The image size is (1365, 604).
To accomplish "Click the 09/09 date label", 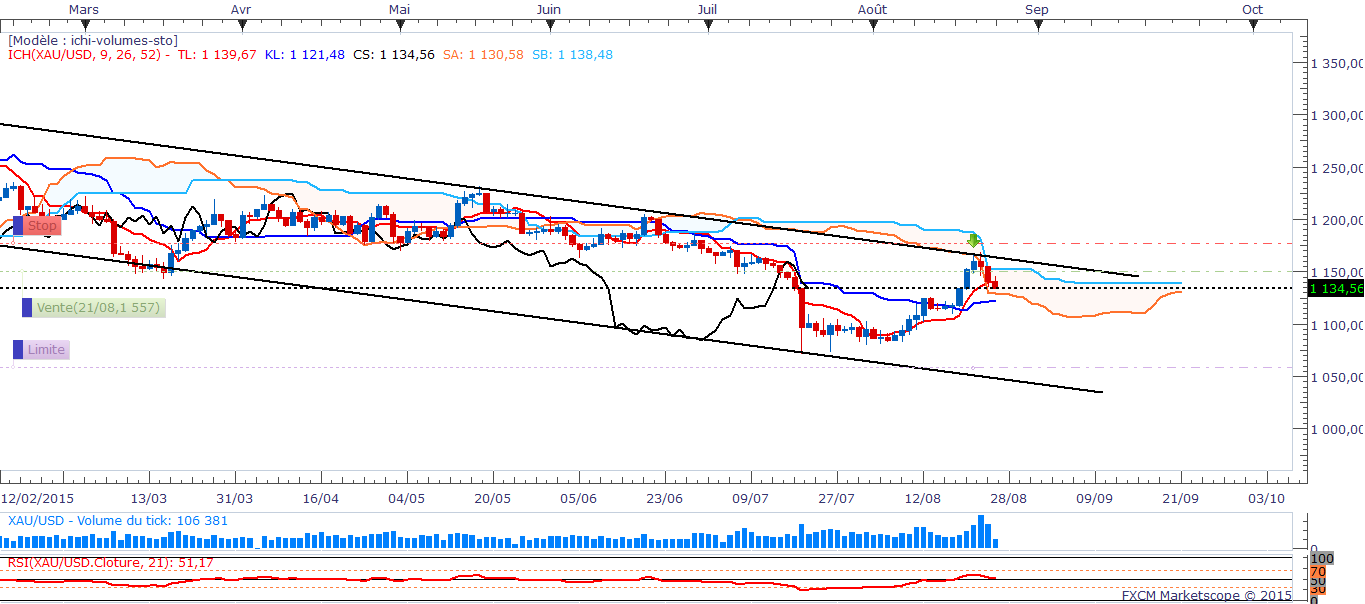I will coord(1094,497).
